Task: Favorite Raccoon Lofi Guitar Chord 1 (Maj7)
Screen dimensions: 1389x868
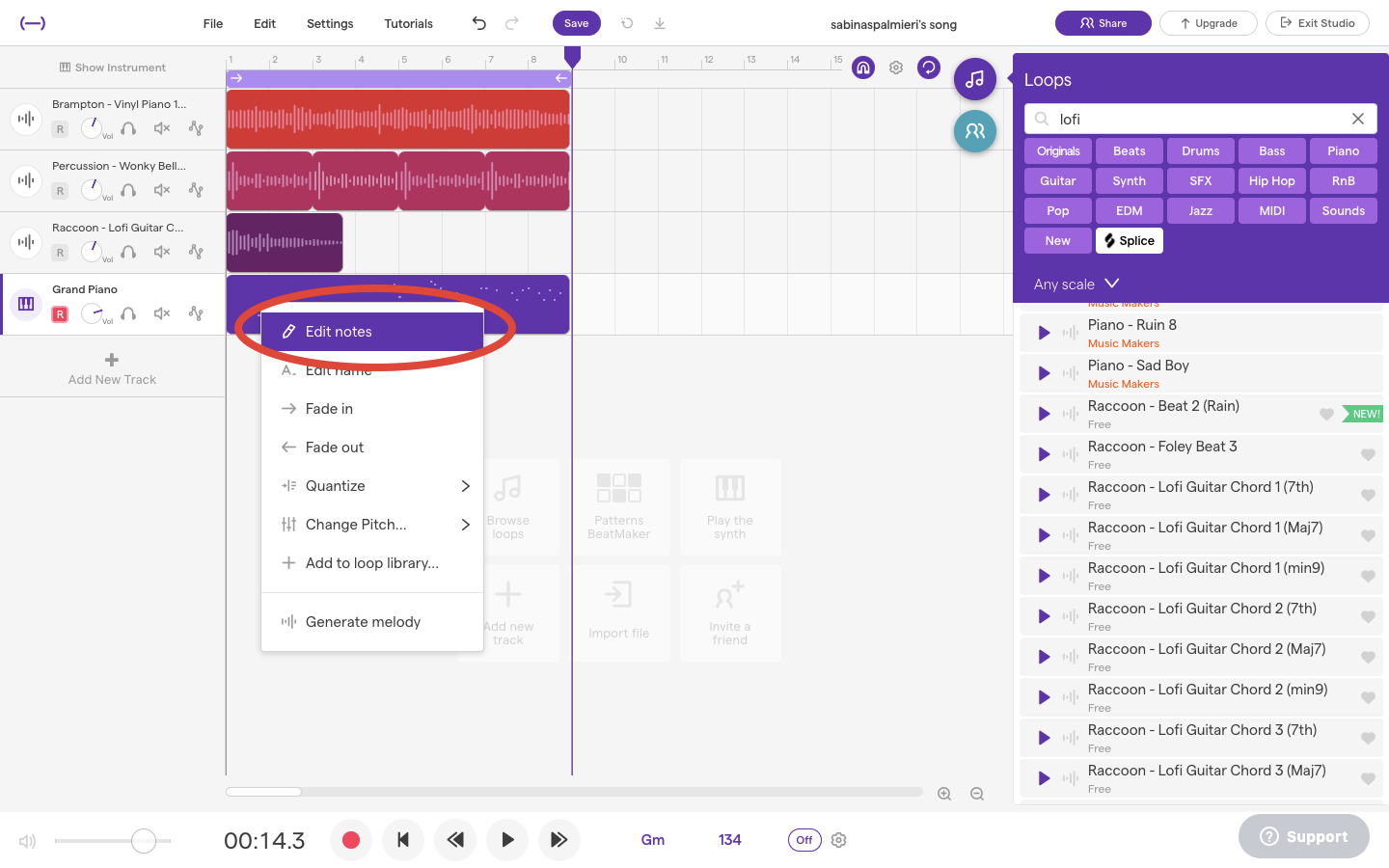Action: click(1368, 535)
